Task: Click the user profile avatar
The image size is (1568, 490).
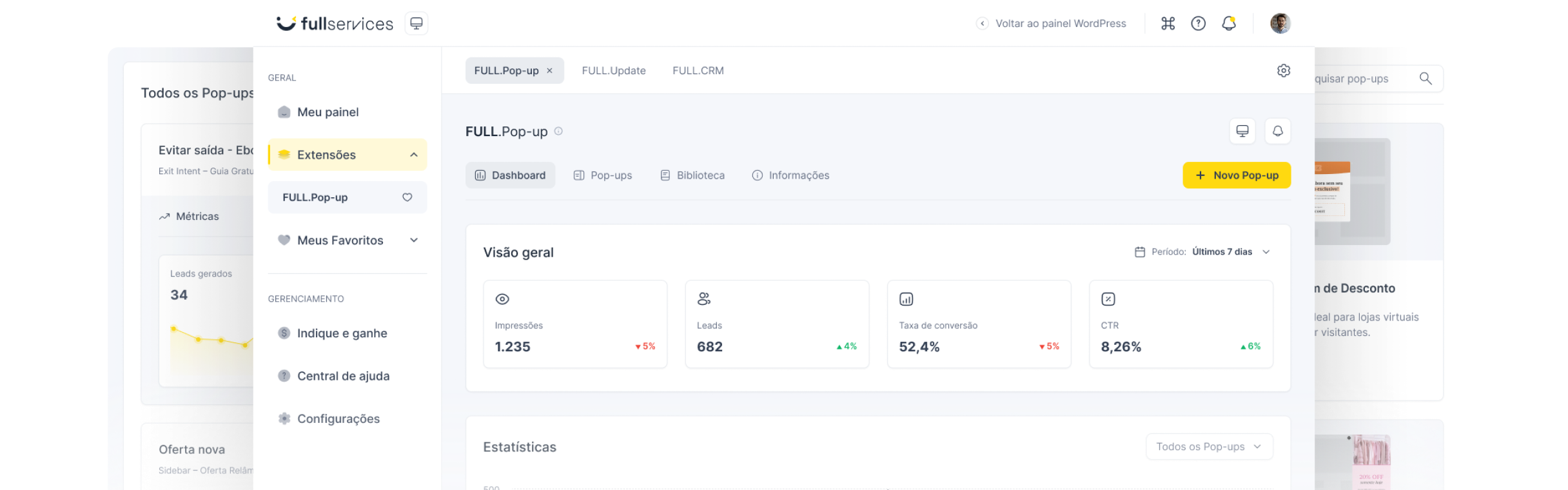Action: [1280, 24]
